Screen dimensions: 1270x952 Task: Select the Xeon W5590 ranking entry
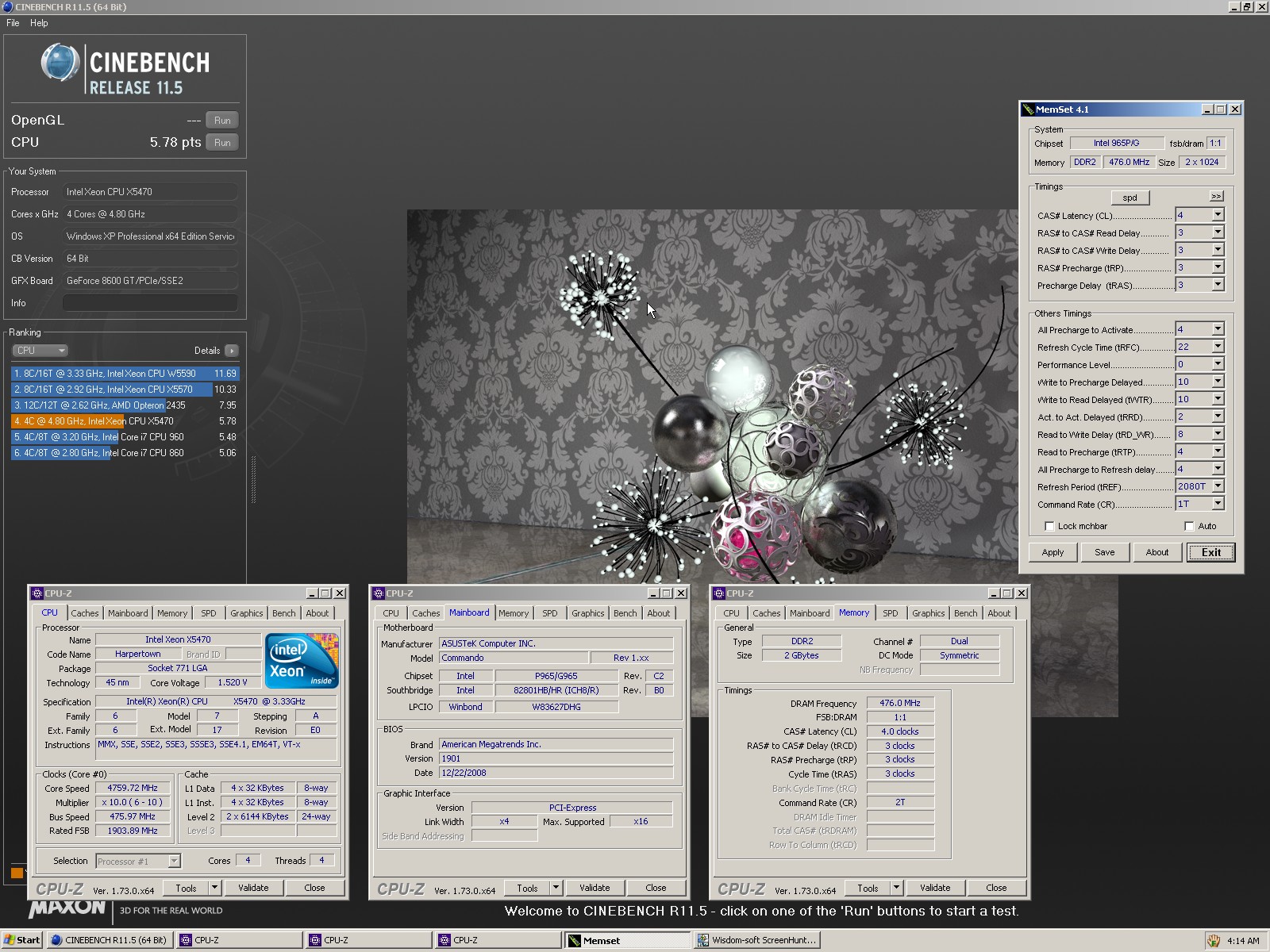tap(125, 374)
